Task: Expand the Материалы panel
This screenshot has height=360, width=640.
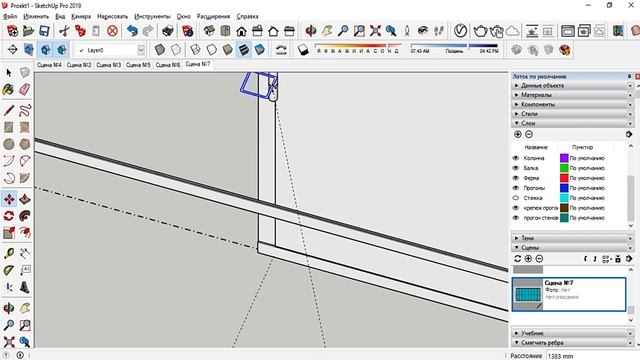Action: (x=573, y=95)
